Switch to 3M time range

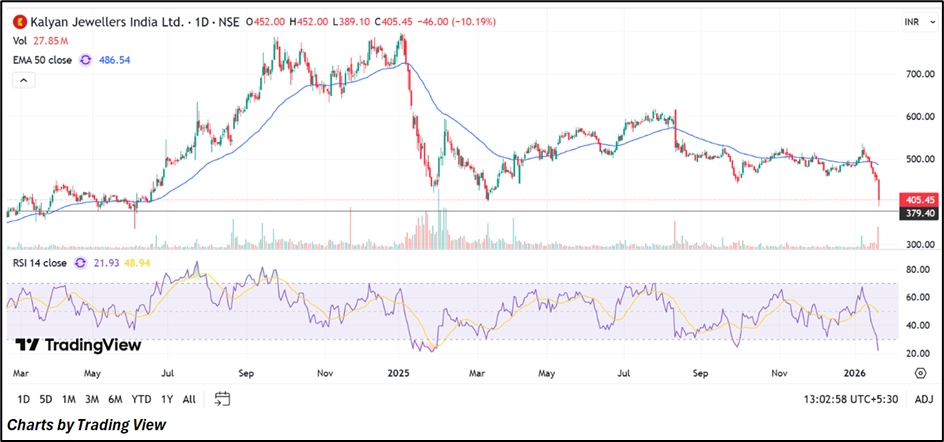tap(92, 399)
